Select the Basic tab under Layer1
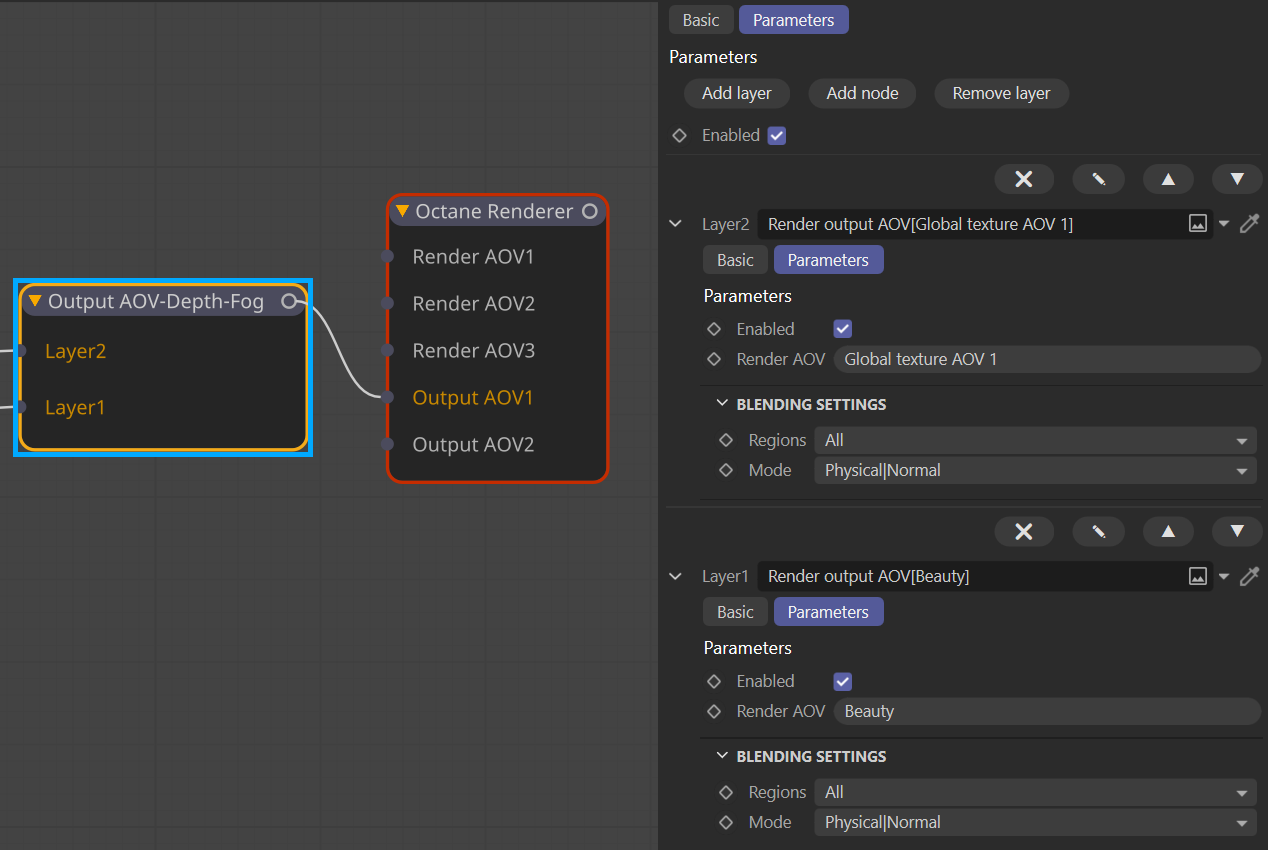 tap(735, 612)
